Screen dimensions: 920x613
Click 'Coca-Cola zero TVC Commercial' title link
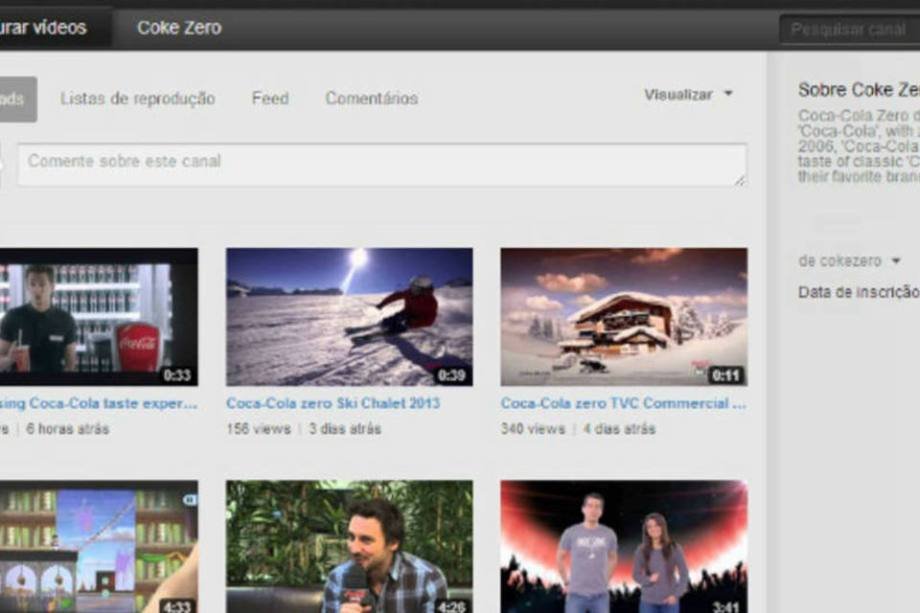click(x=622, y=404)
